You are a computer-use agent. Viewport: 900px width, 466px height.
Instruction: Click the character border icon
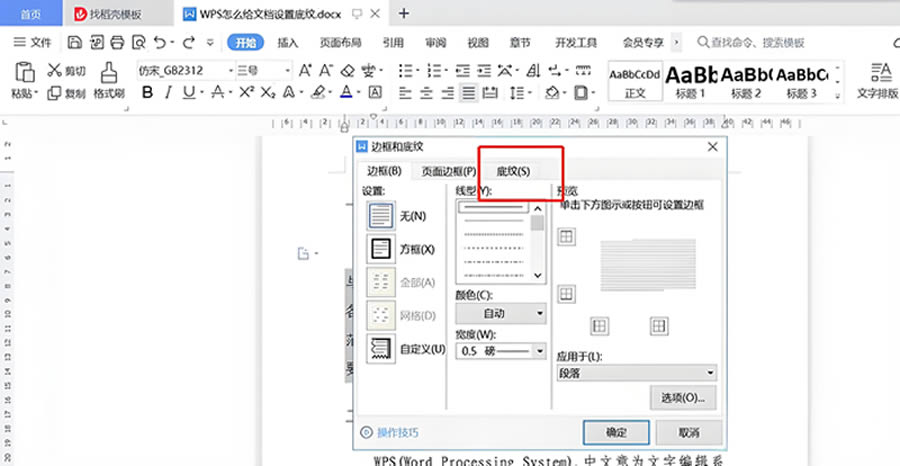pyautogui.click(x=375, y=92)
